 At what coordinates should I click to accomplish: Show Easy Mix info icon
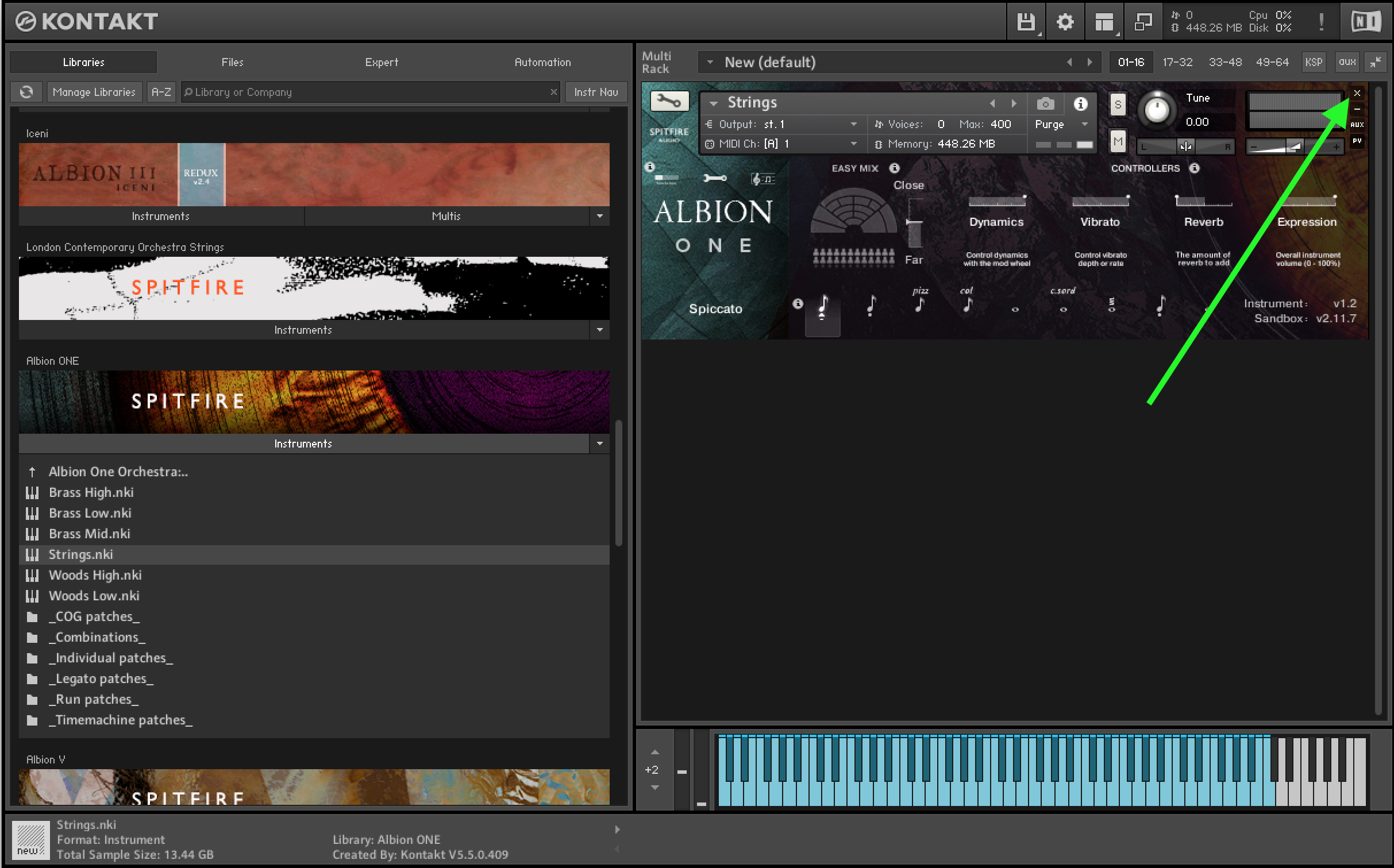[x=894, y=168]
